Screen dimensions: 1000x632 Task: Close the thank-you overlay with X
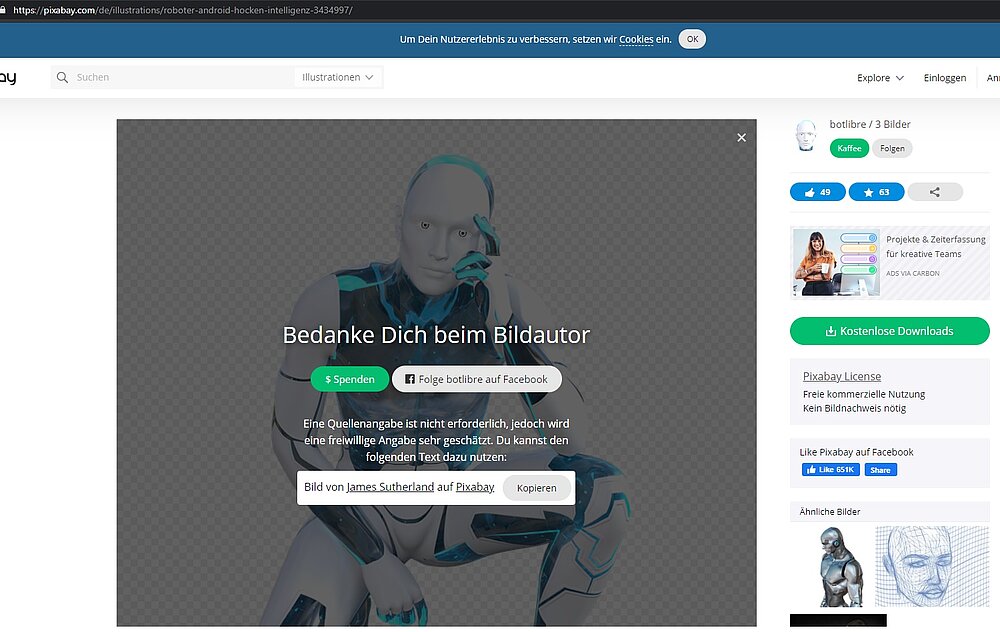pyautogui.click(x=741, y=138)
